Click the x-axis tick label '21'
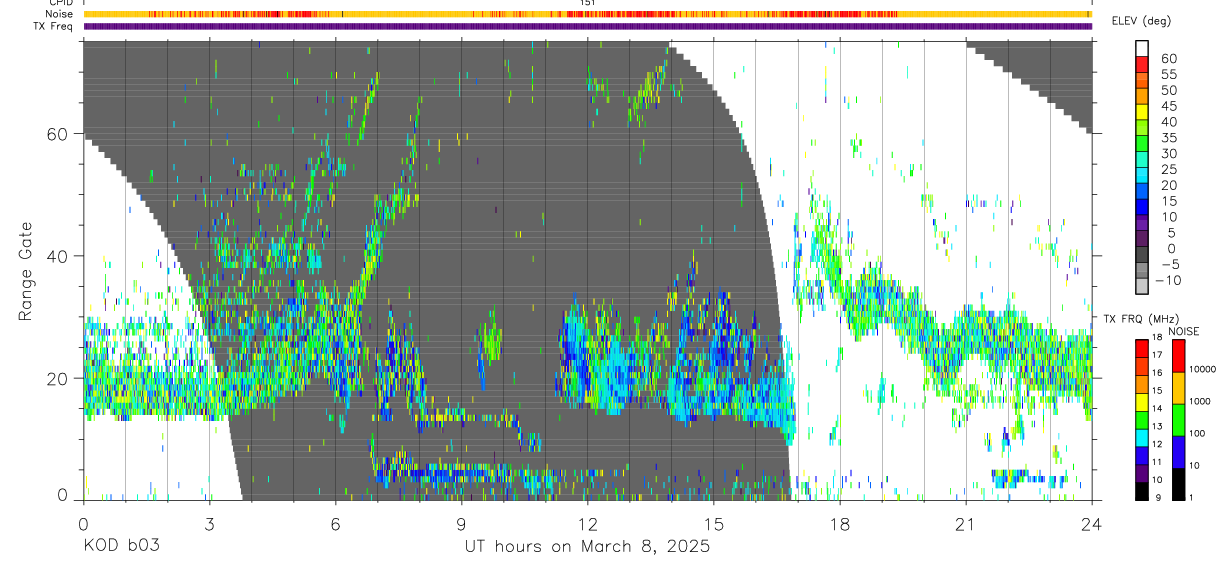This screenshot has width=1228, height=567. pyautogui.click(x=965, y=523)
